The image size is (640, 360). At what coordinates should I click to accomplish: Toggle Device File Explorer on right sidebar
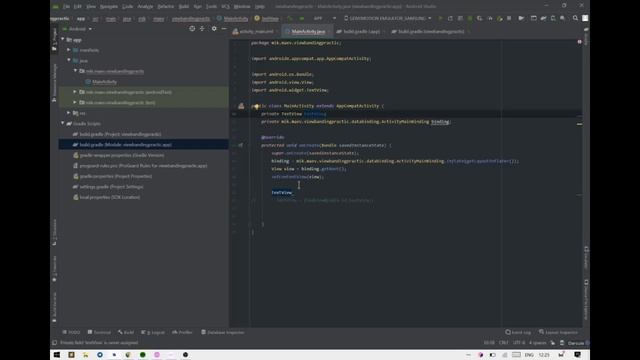(x=587, y=300)
